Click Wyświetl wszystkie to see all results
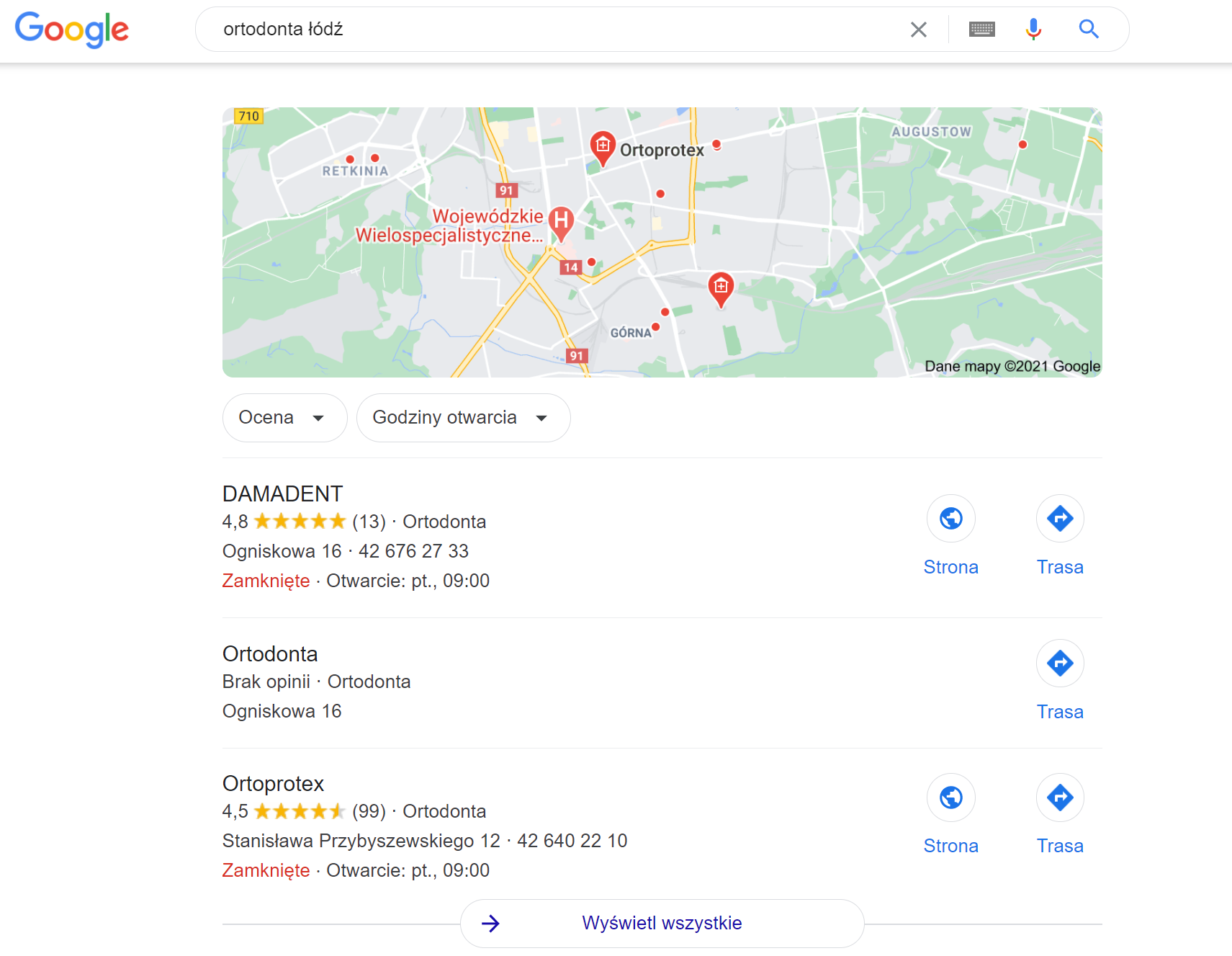Viewport: 1232px width, 956px height. tap(661, 923)
